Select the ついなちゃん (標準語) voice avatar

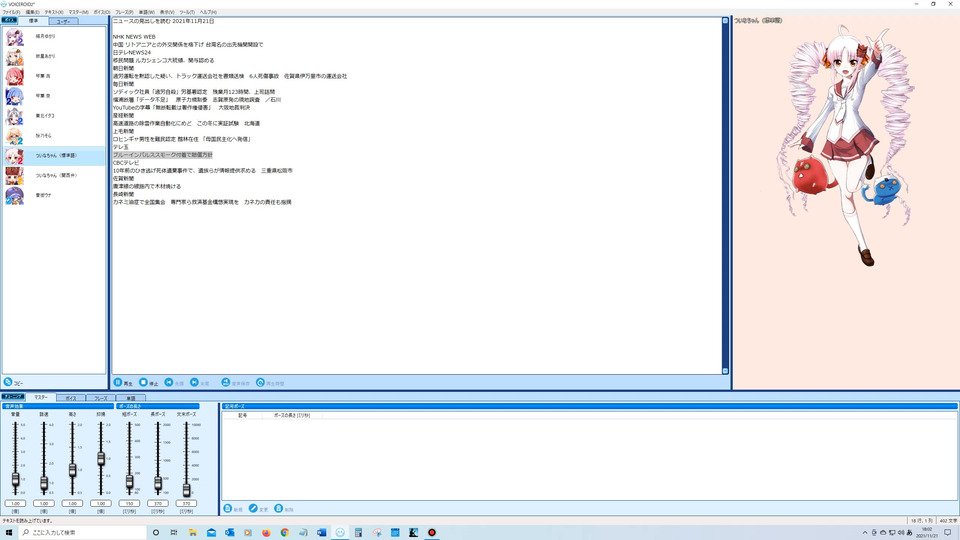coord(15,156)
